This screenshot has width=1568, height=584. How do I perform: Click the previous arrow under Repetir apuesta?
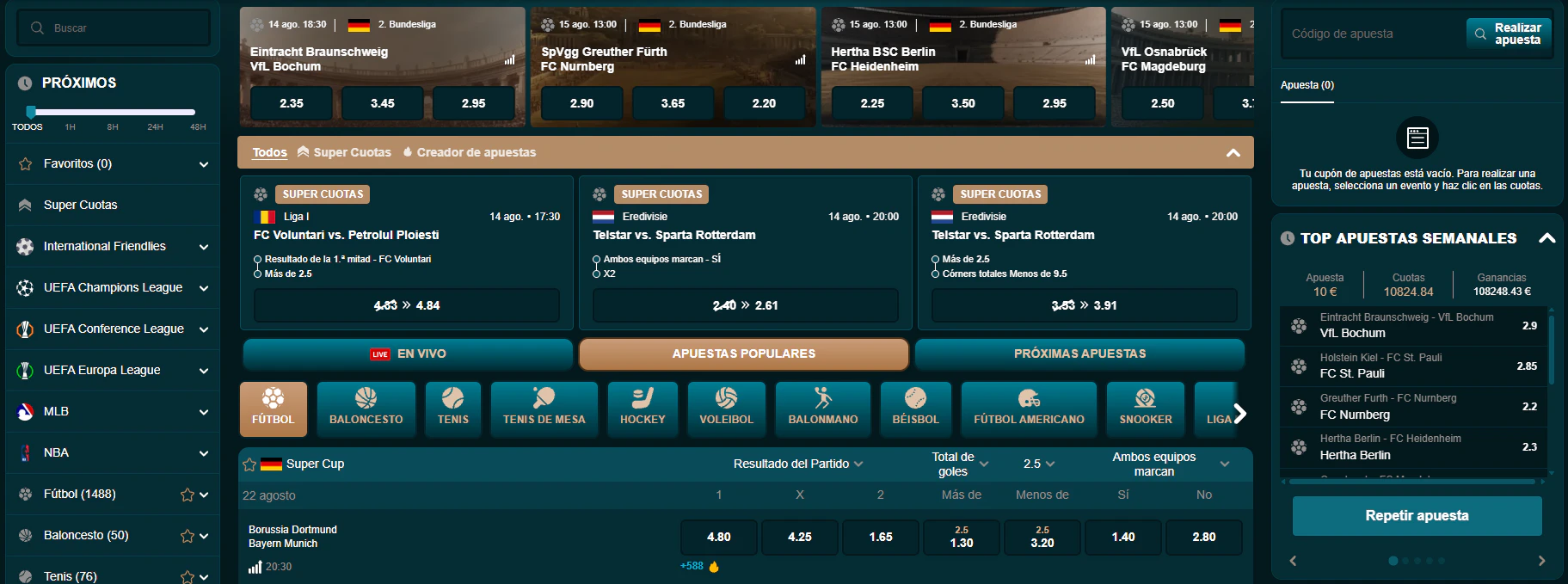click(x=1293, y=561)
